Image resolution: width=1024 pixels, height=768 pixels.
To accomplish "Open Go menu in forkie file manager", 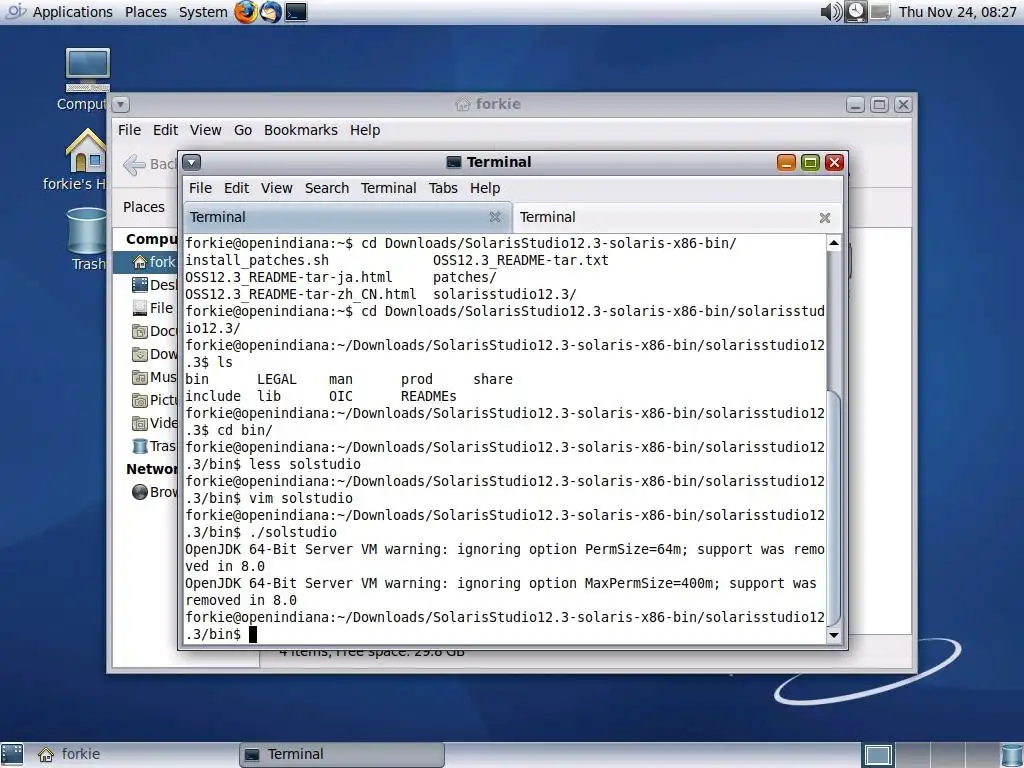I will pyautogui.click(x=243, y=130).
